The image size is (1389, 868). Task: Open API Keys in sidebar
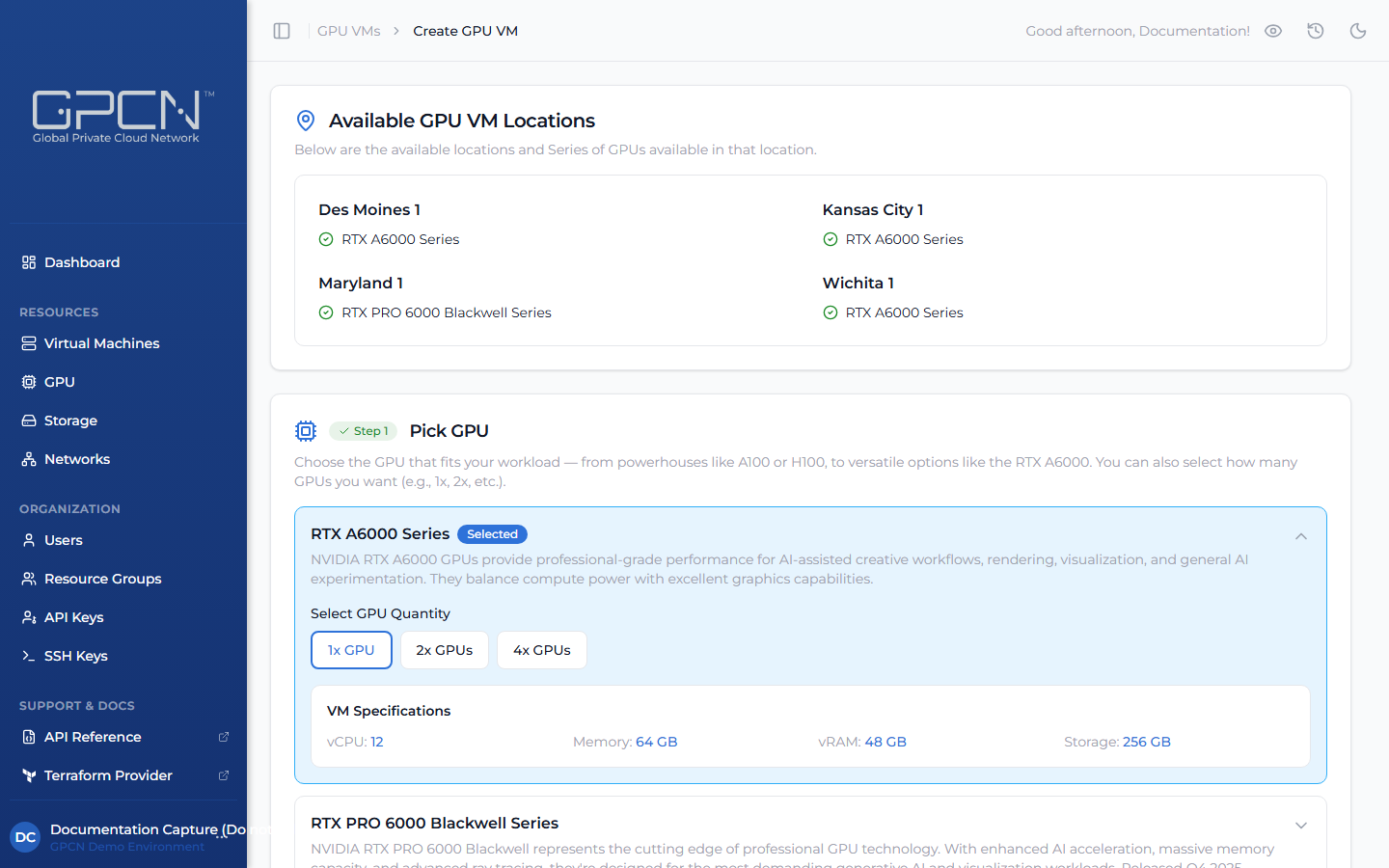click(x=123, y=617)
